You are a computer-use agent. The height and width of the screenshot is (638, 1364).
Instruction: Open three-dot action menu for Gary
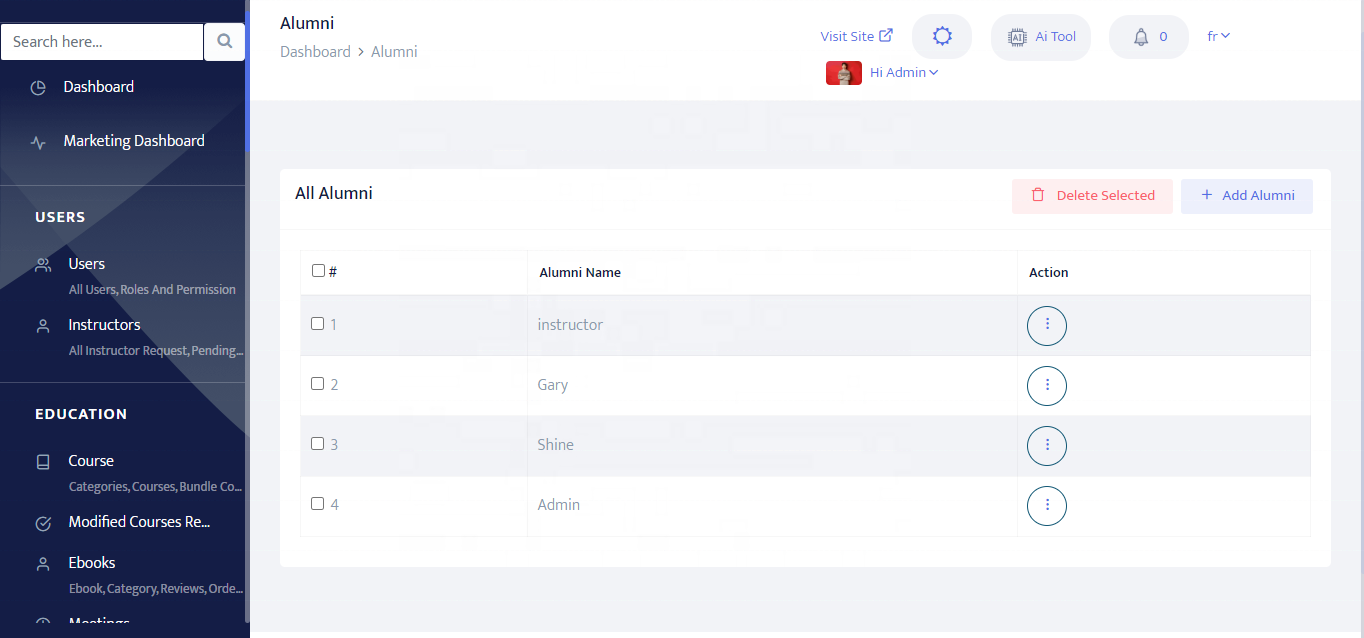[x=1047, y=385]
